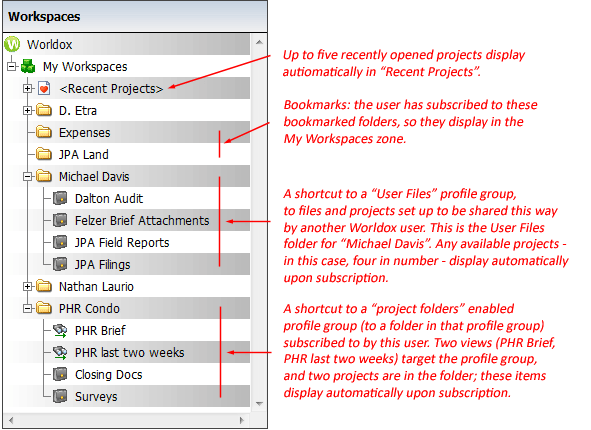The image size is (591, 430).
Task: Collapse the Michael Davis folder
Action: [x=27, y=176]
